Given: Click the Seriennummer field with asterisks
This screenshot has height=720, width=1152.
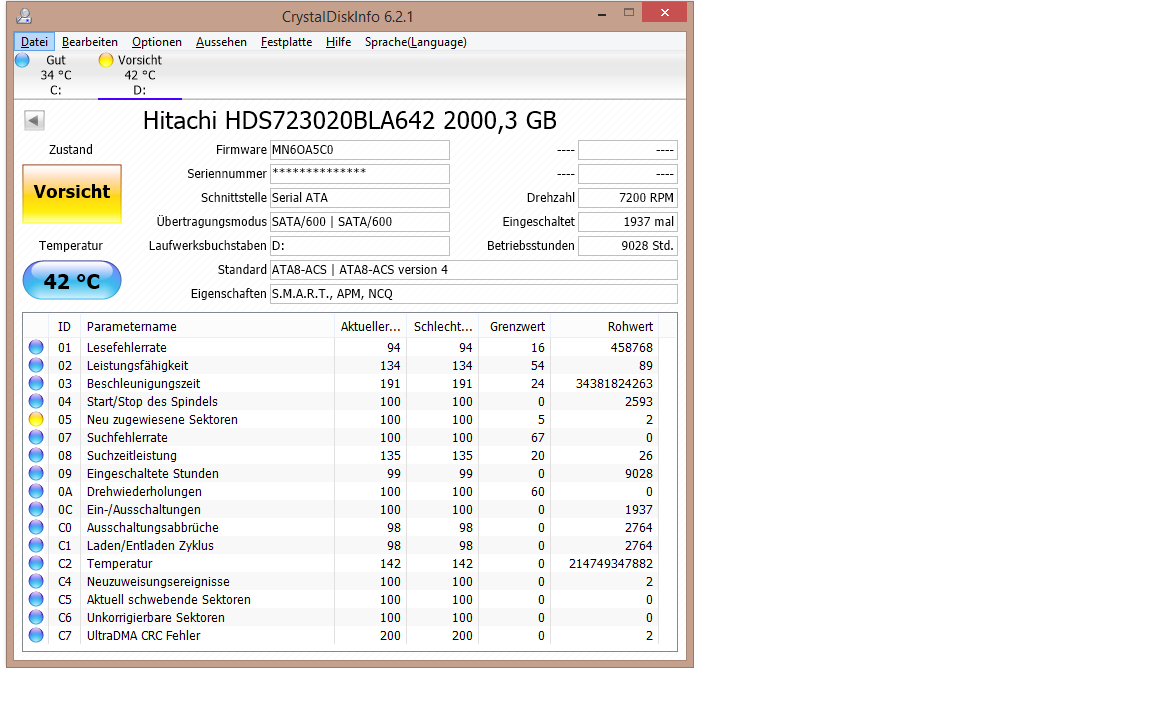Looking at the screenshot, I should [x=359, y=173].
